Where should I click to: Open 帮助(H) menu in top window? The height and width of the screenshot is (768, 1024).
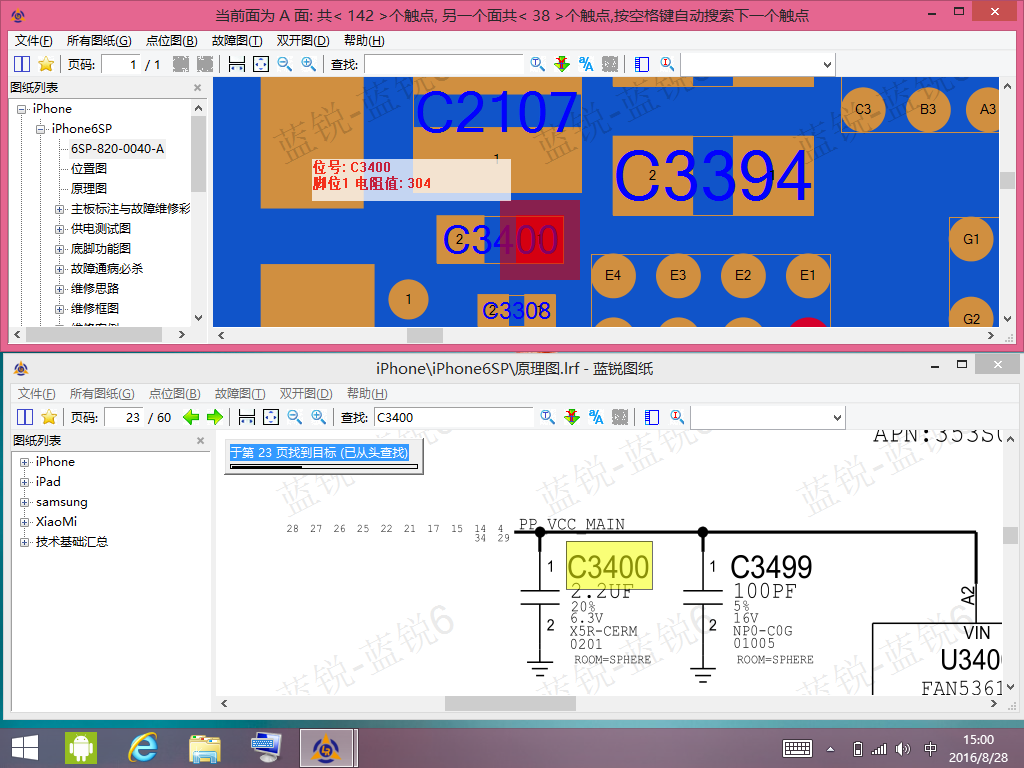coord(364,40)
